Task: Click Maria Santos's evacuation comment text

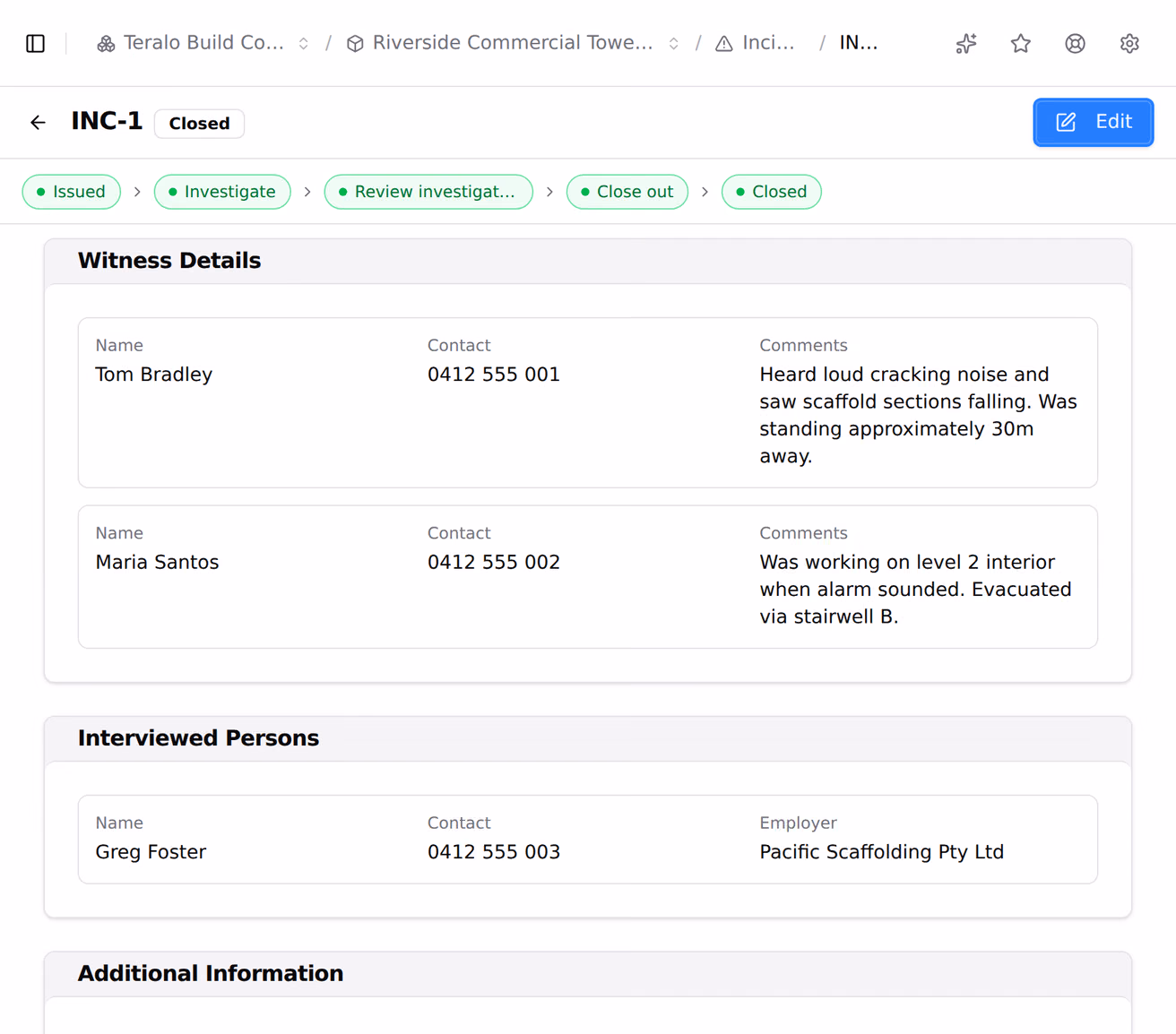Action: pyautogui.click(x=916, y=589)
